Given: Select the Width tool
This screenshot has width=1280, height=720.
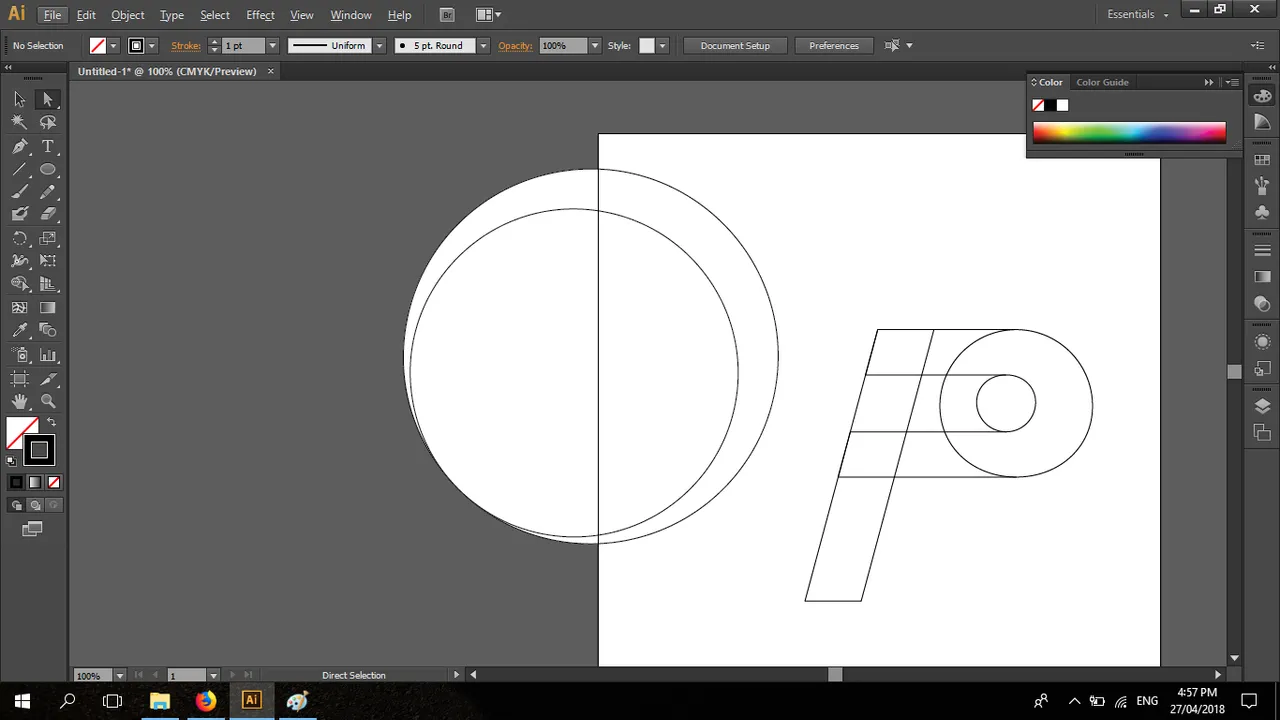Looking at the screenshot, I should pos(19,261).
